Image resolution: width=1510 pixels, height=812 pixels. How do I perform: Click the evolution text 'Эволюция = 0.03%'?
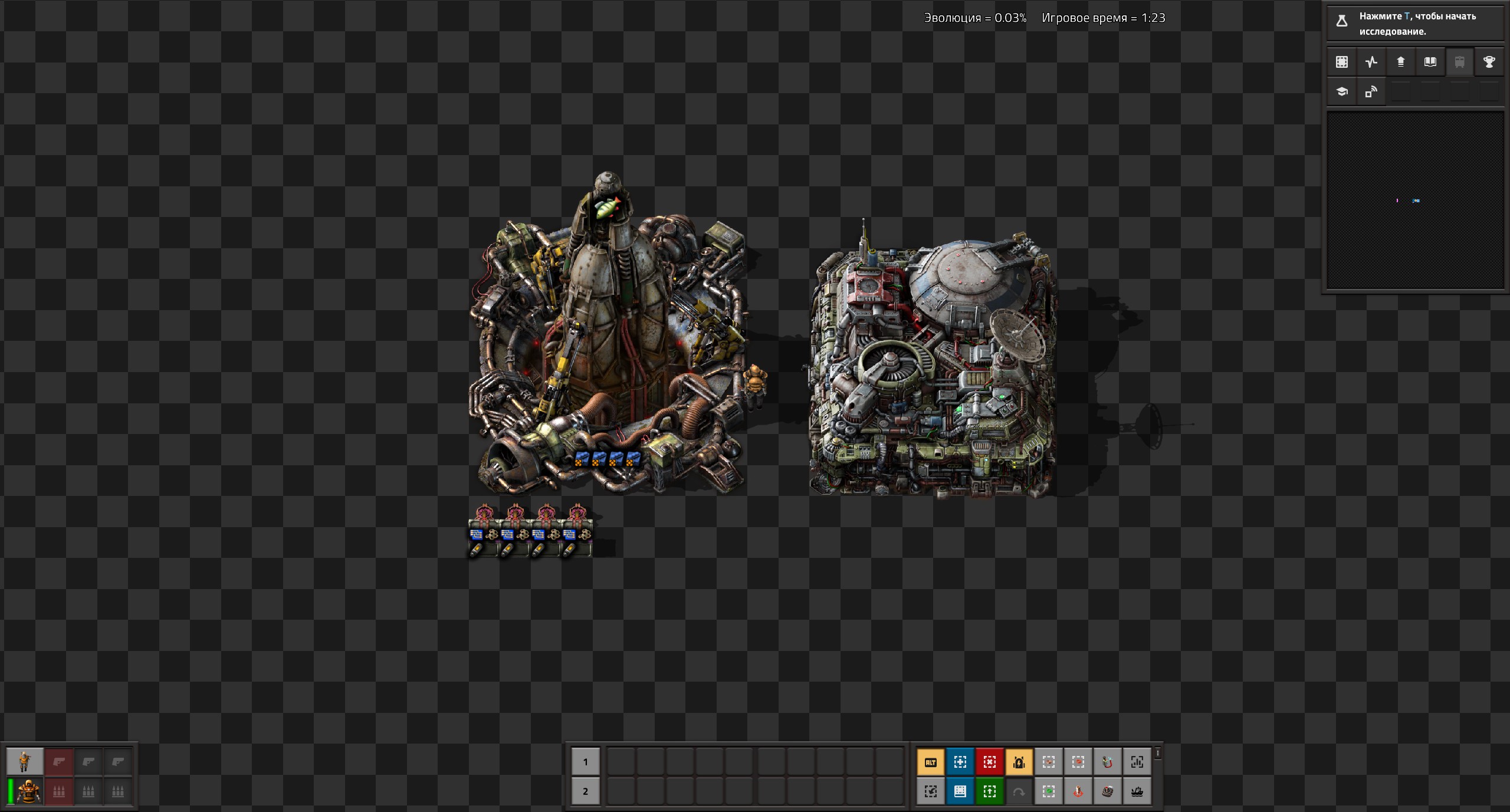975,18
